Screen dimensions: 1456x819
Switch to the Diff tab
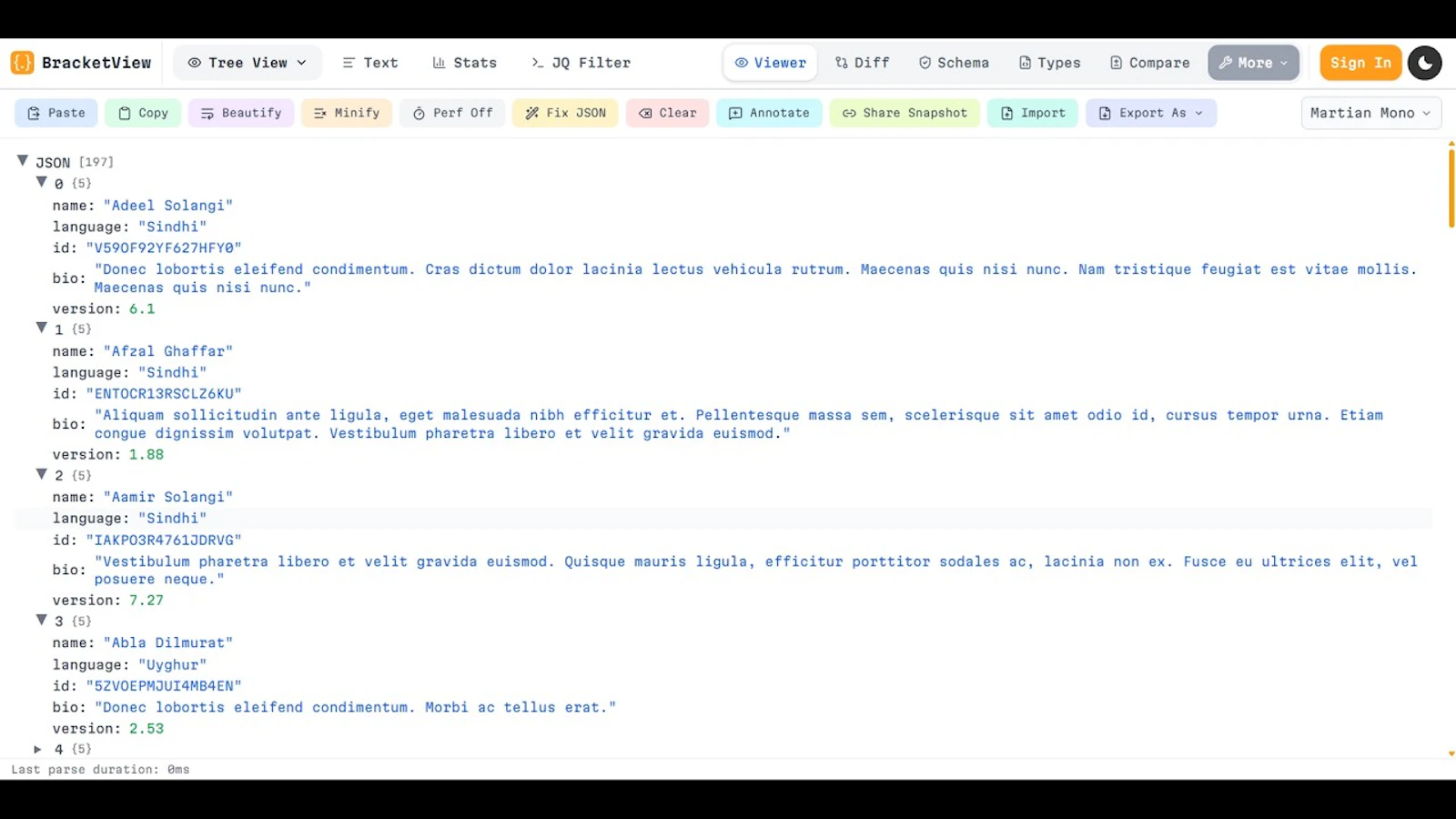pos(862,63)
